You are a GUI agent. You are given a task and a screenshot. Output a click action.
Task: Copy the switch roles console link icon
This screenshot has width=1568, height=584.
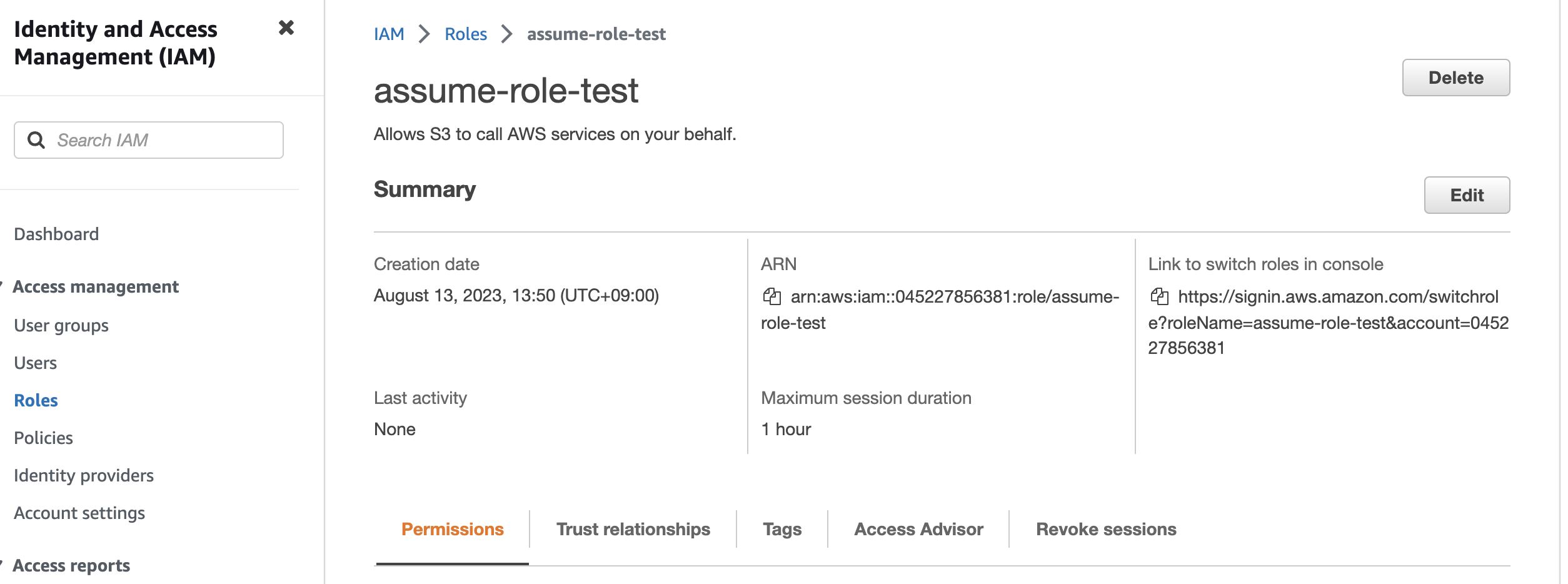pyautogui.click(x=1159, y=296)
